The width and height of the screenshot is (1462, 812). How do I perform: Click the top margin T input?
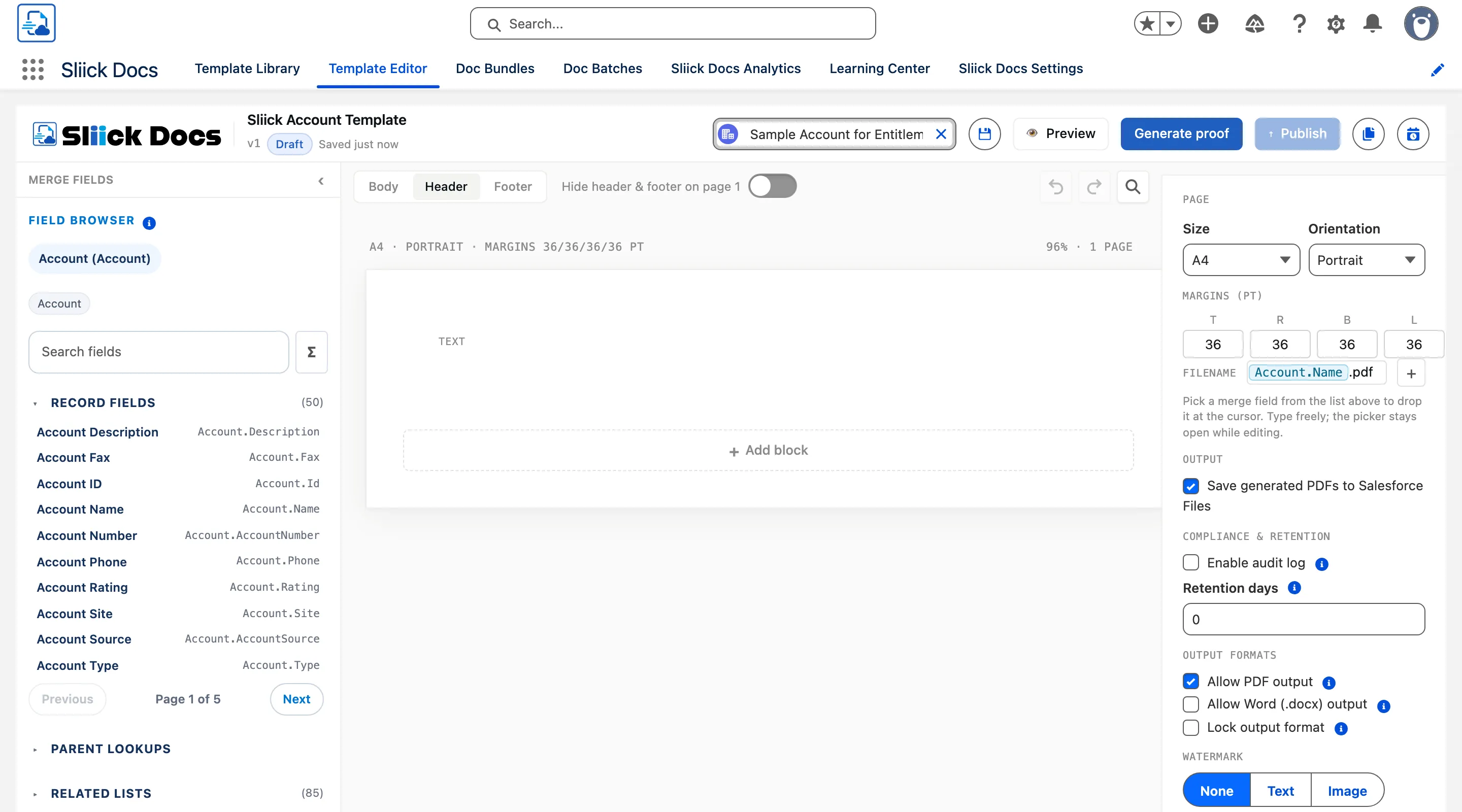(x=1213, y=345)
